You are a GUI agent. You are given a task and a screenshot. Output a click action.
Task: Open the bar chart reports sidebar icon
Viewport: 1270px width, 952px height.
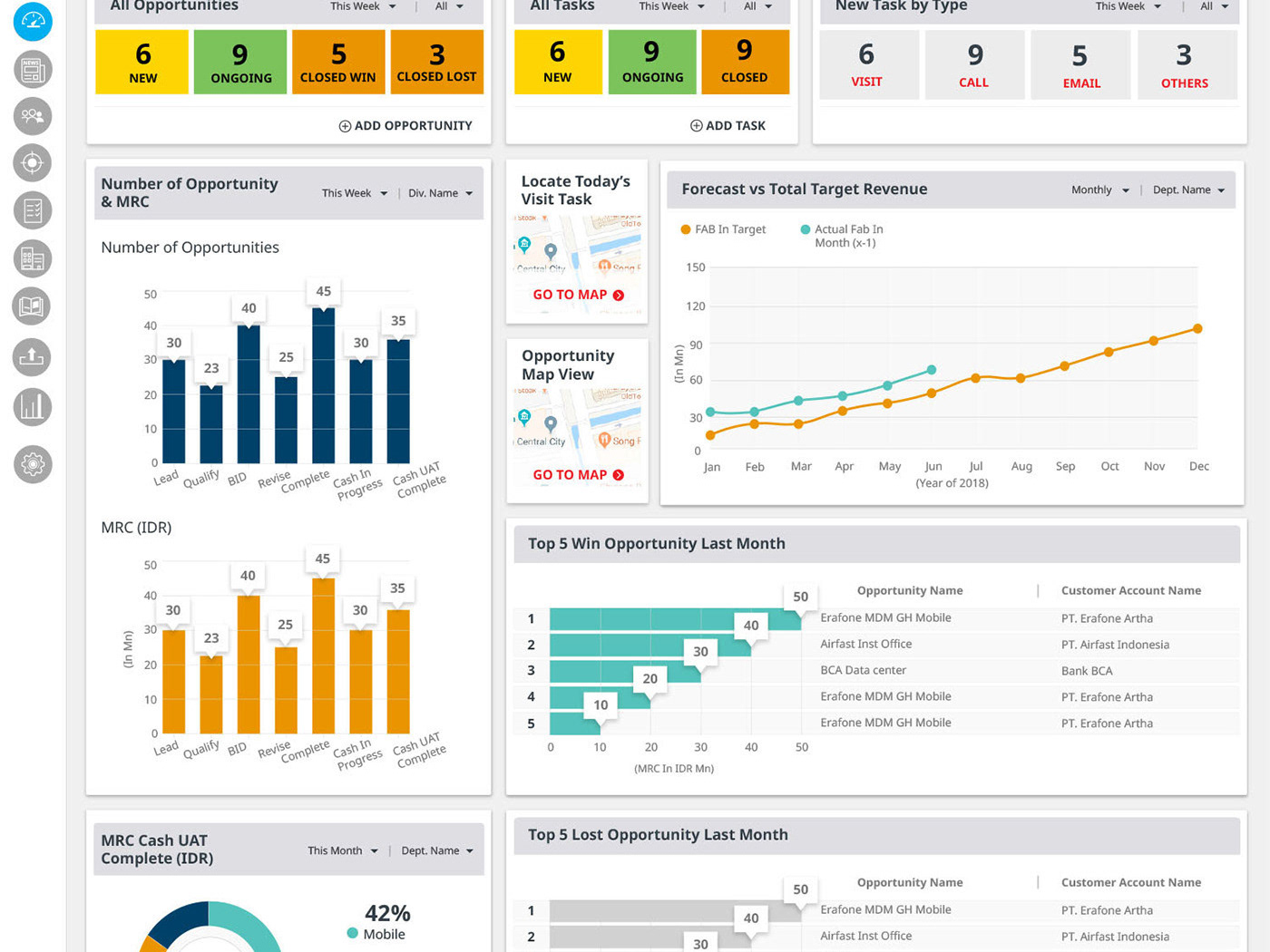(33, 407)
